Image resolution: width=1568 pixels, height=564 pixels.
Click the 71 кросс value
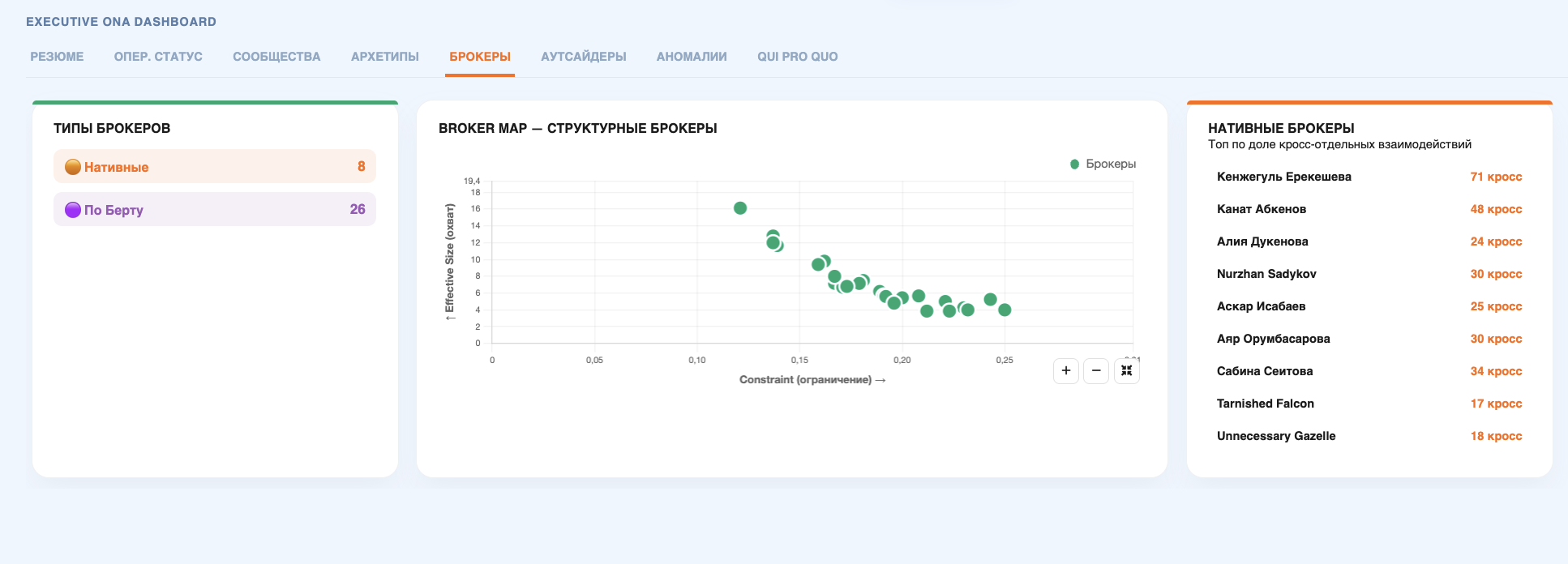pos(1496,177)
